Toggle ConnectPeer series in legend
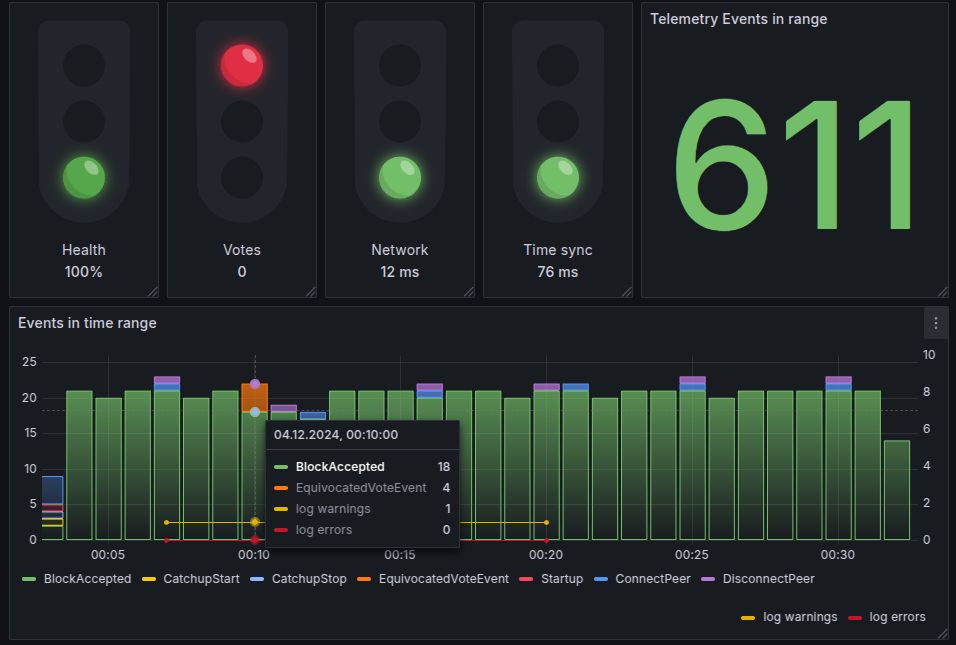 642,579
